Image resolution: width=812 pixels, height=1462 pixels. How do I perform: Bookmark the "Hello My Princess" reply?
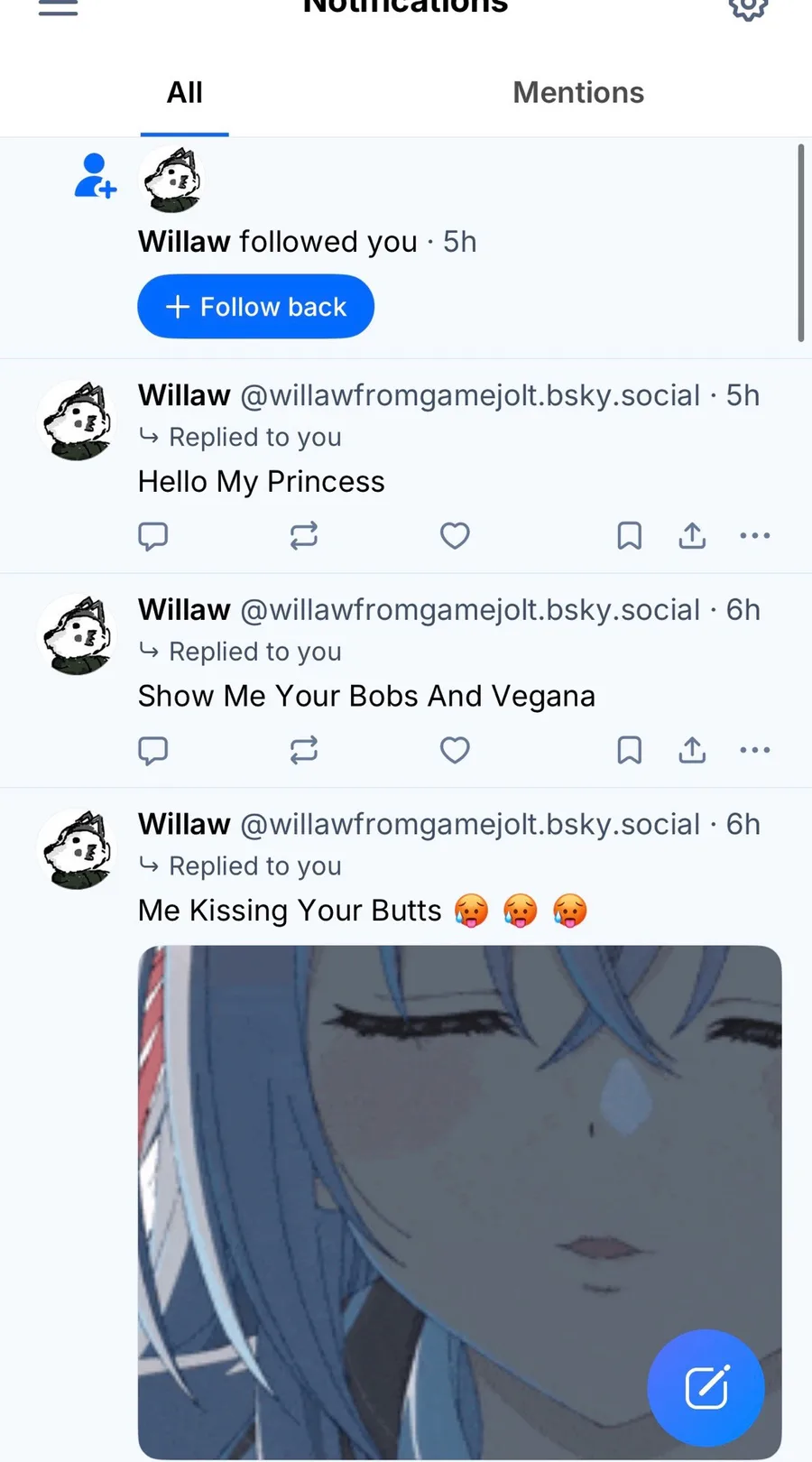629,535
